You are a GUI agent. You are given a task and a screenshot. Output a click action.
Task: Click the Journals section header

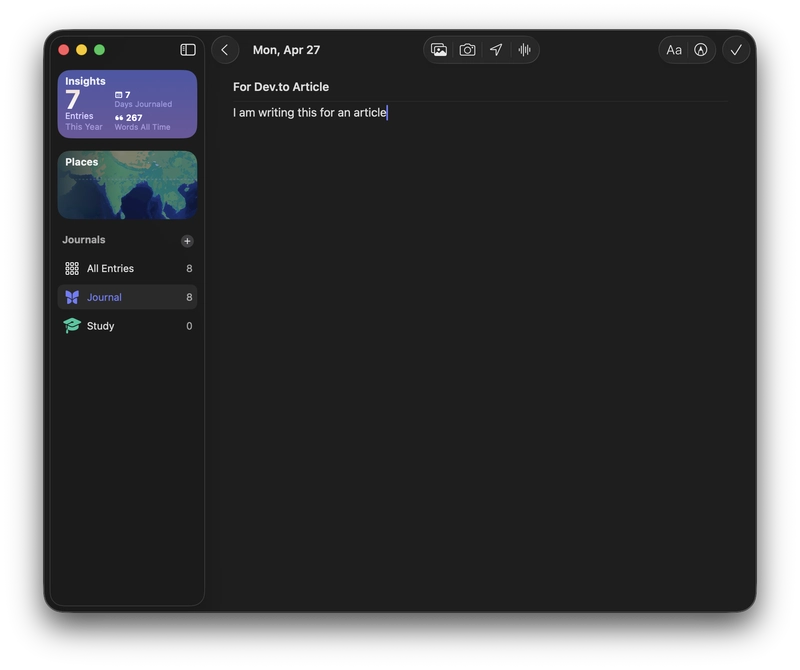pyautogui.click(x=84, y=240)
